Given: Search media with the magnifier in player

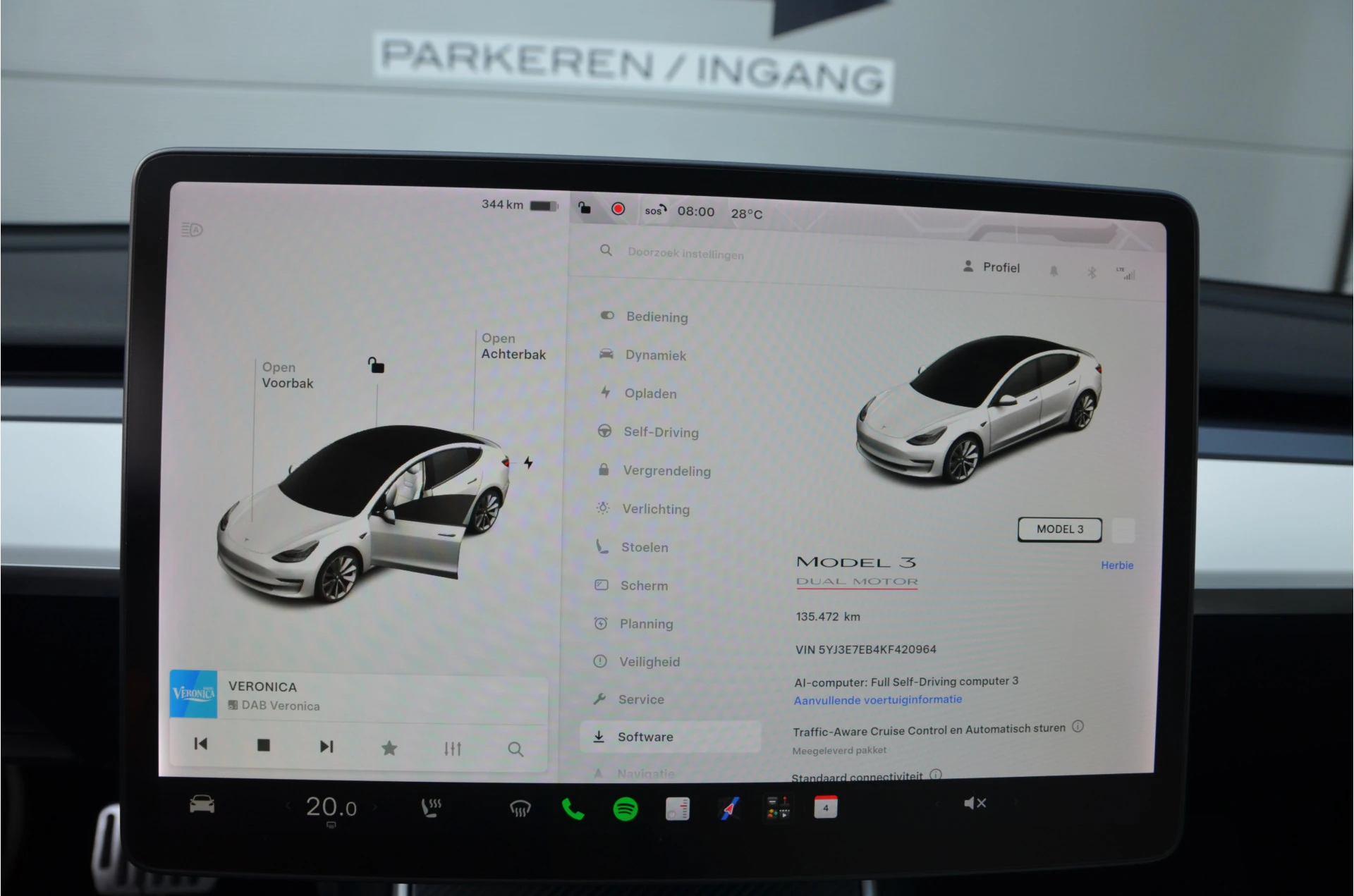Looking at the screenshot, I should coord(516,749).
